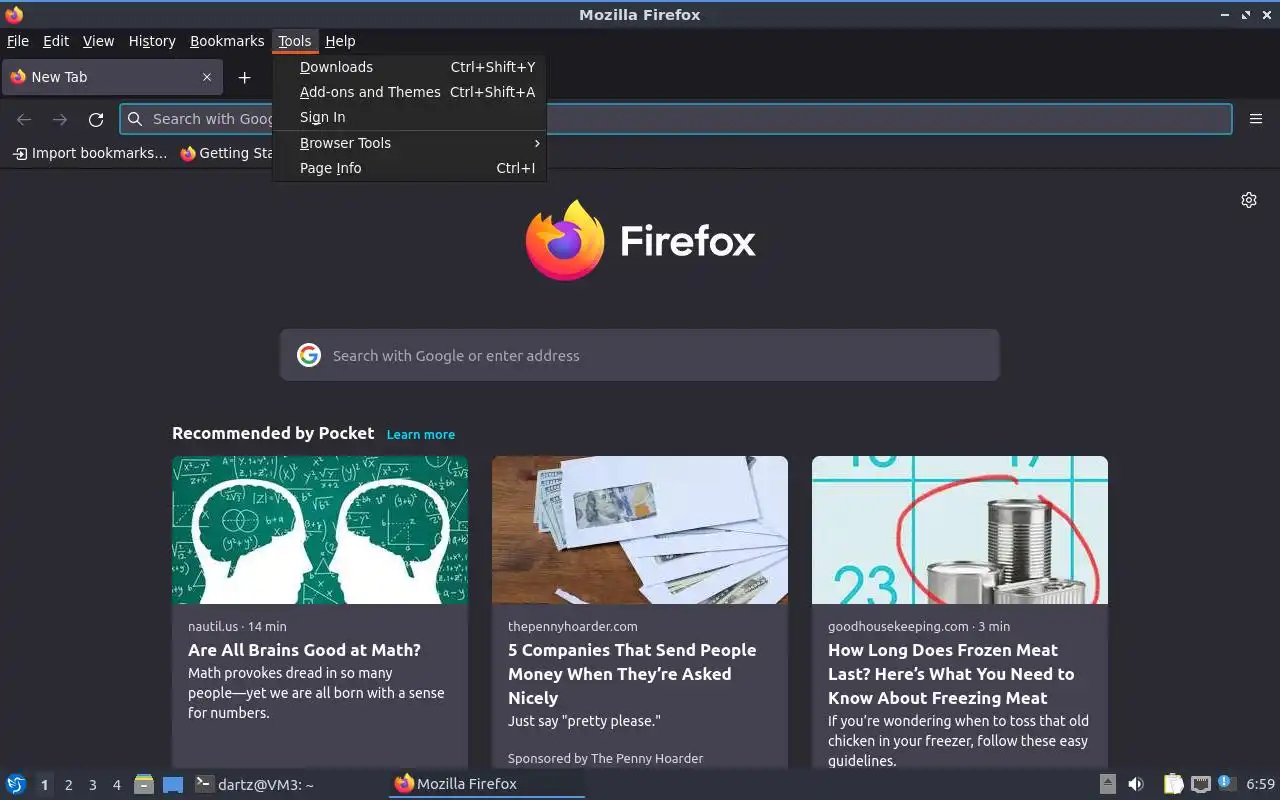The height and width of the screenshot is (800, 1280).
Task: Focus the page Search with Google box
Action: tap(640, 355)
